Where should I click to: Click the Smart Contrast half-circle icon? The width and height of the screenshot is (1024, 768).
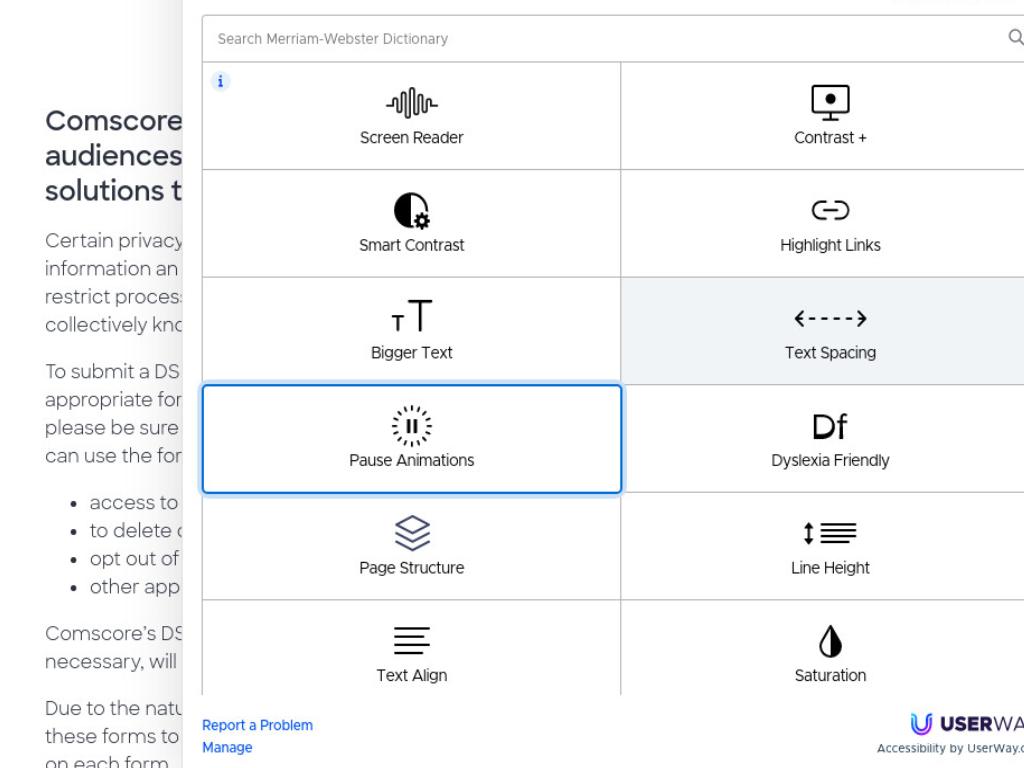(411, 210)
